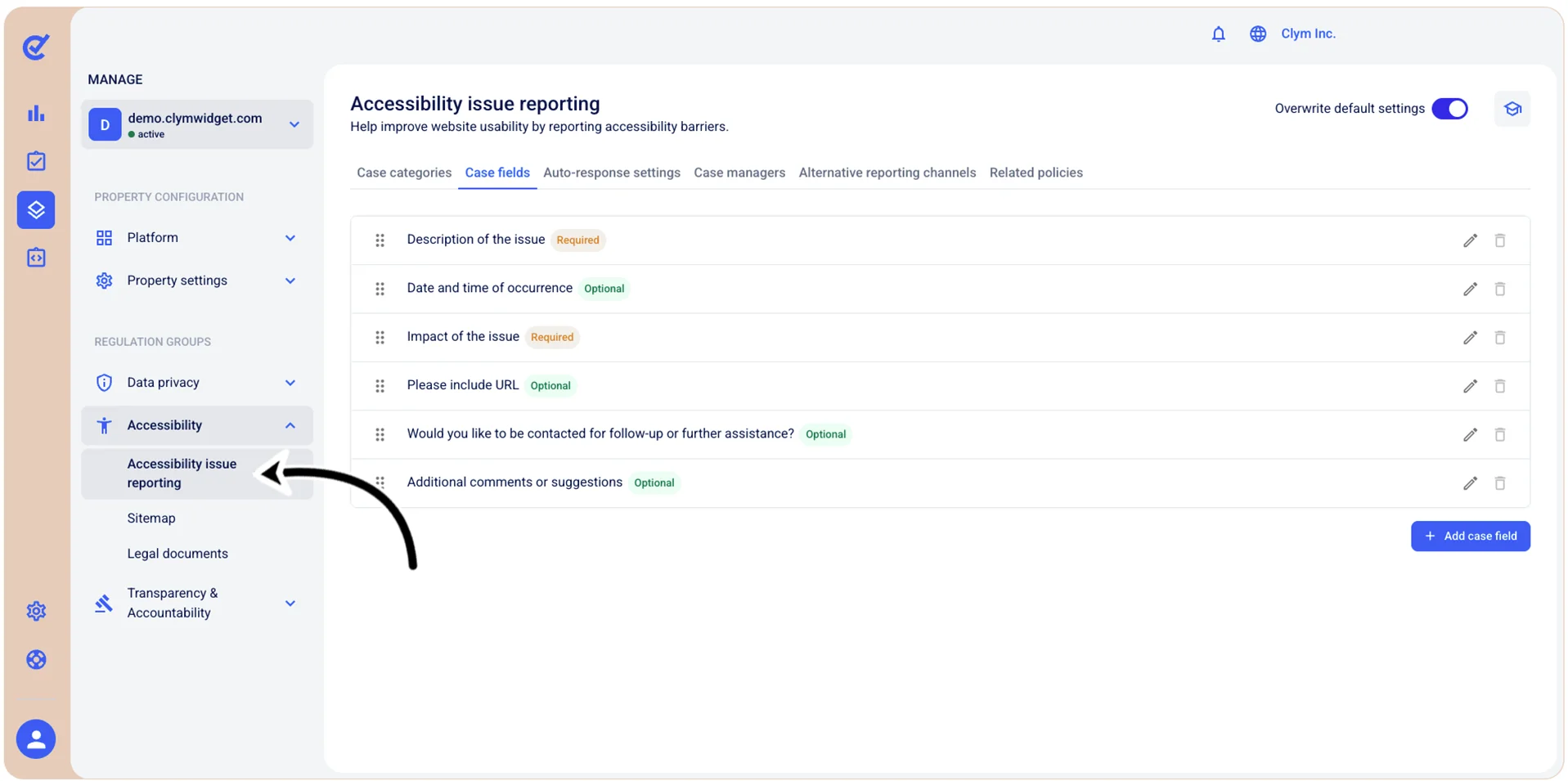Image resolution: width=1568 pixels, height=781 pixels.
Task: Open the graduation cap tutorial icon
Action: [x=1512, y=109]
